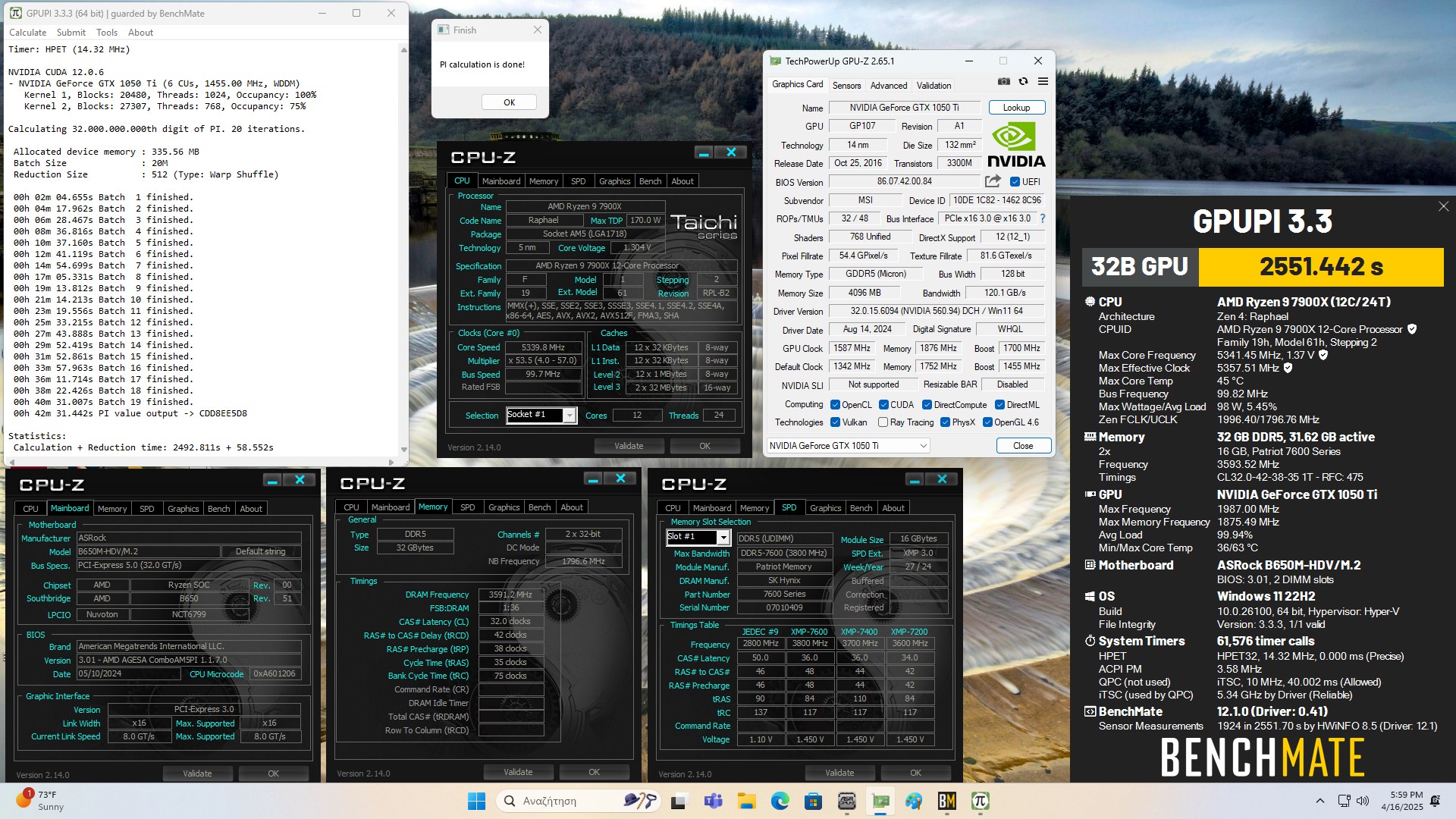Click the GPUPI log horizontal scrollbar
1456x819 pixels.
[x=201, y=462]
